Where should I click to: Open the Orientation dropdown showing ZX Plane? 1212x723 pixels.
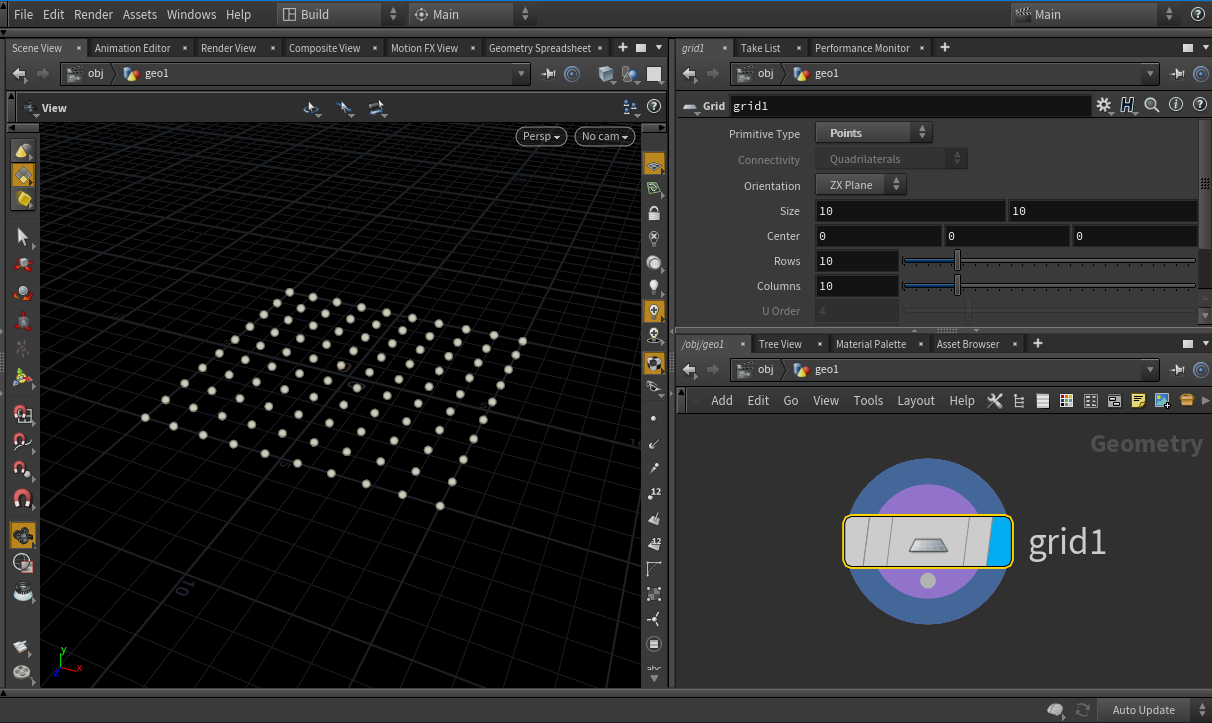[861, 185]
